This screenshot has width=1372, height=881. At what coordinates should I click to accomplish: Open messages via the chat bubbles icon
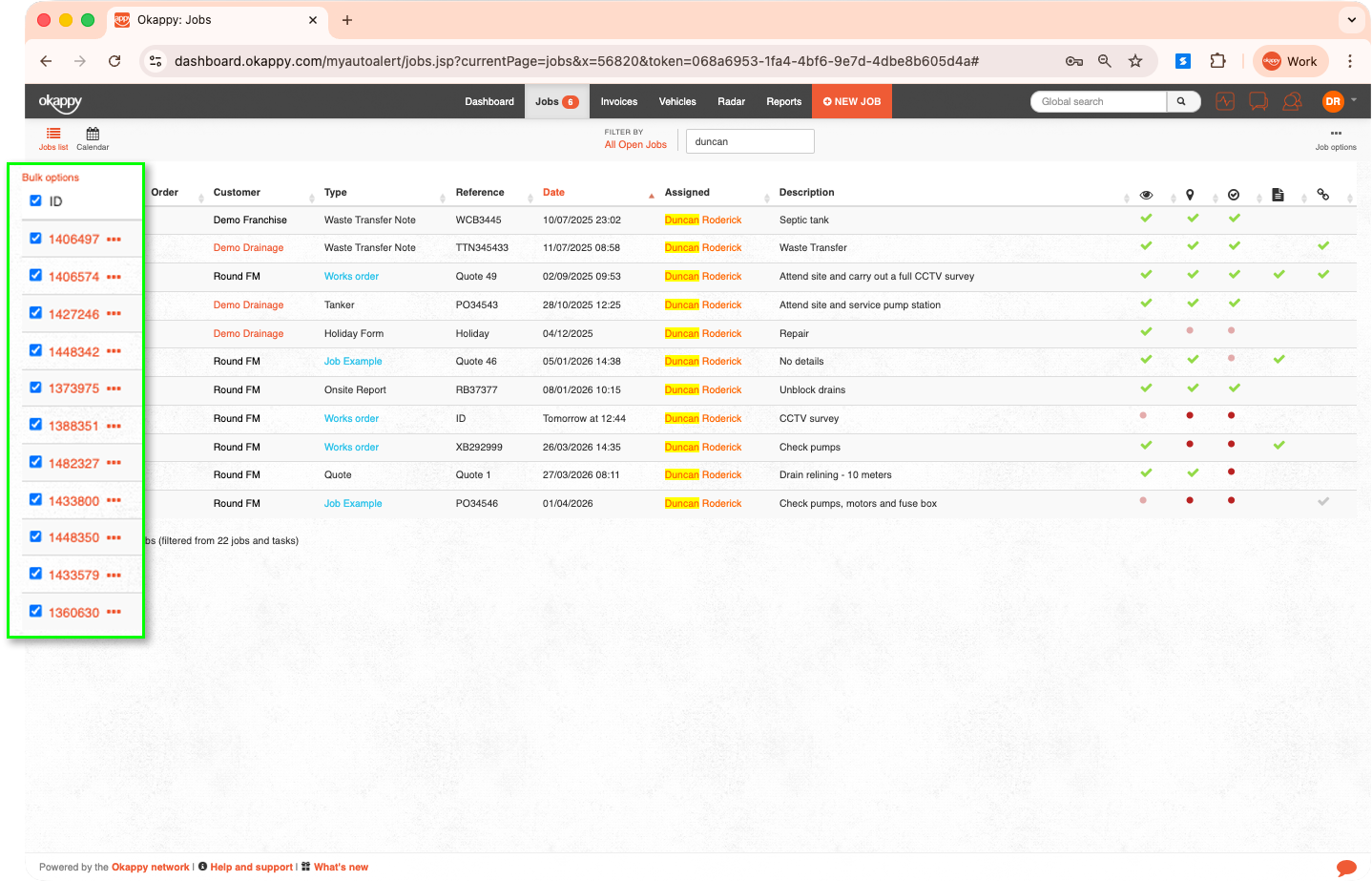pos(1258,101)
